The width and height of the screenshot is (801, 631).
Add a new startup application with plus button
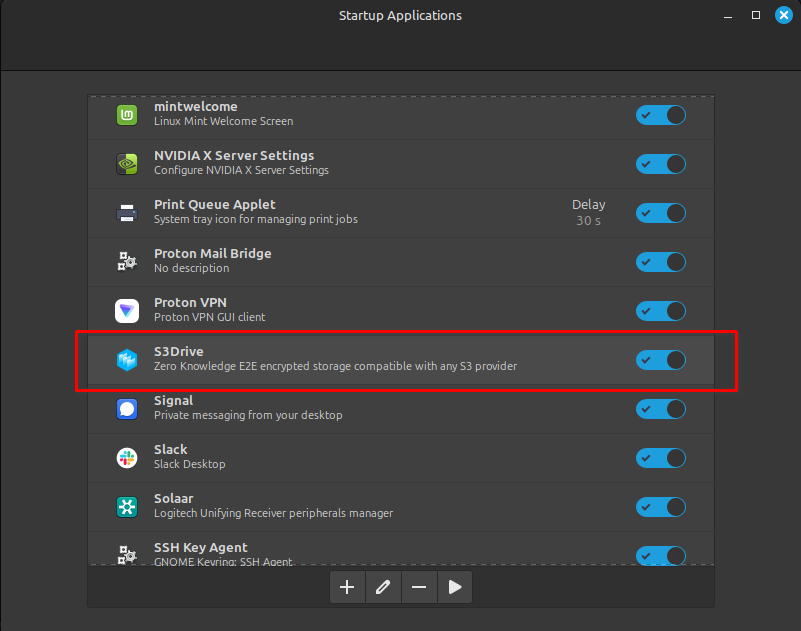click(347, 587)
